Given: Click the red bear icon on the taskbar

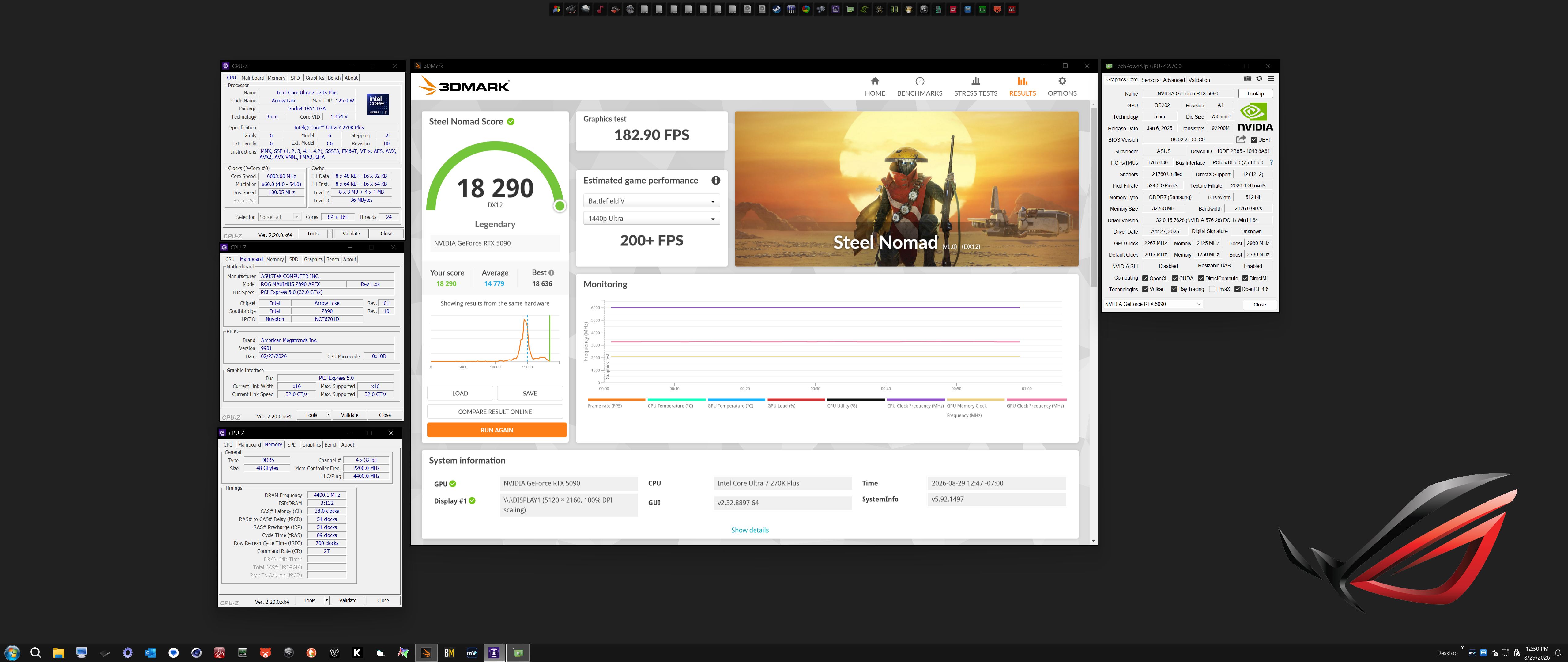Looking at the screenshot, I should tap(266, 653).
